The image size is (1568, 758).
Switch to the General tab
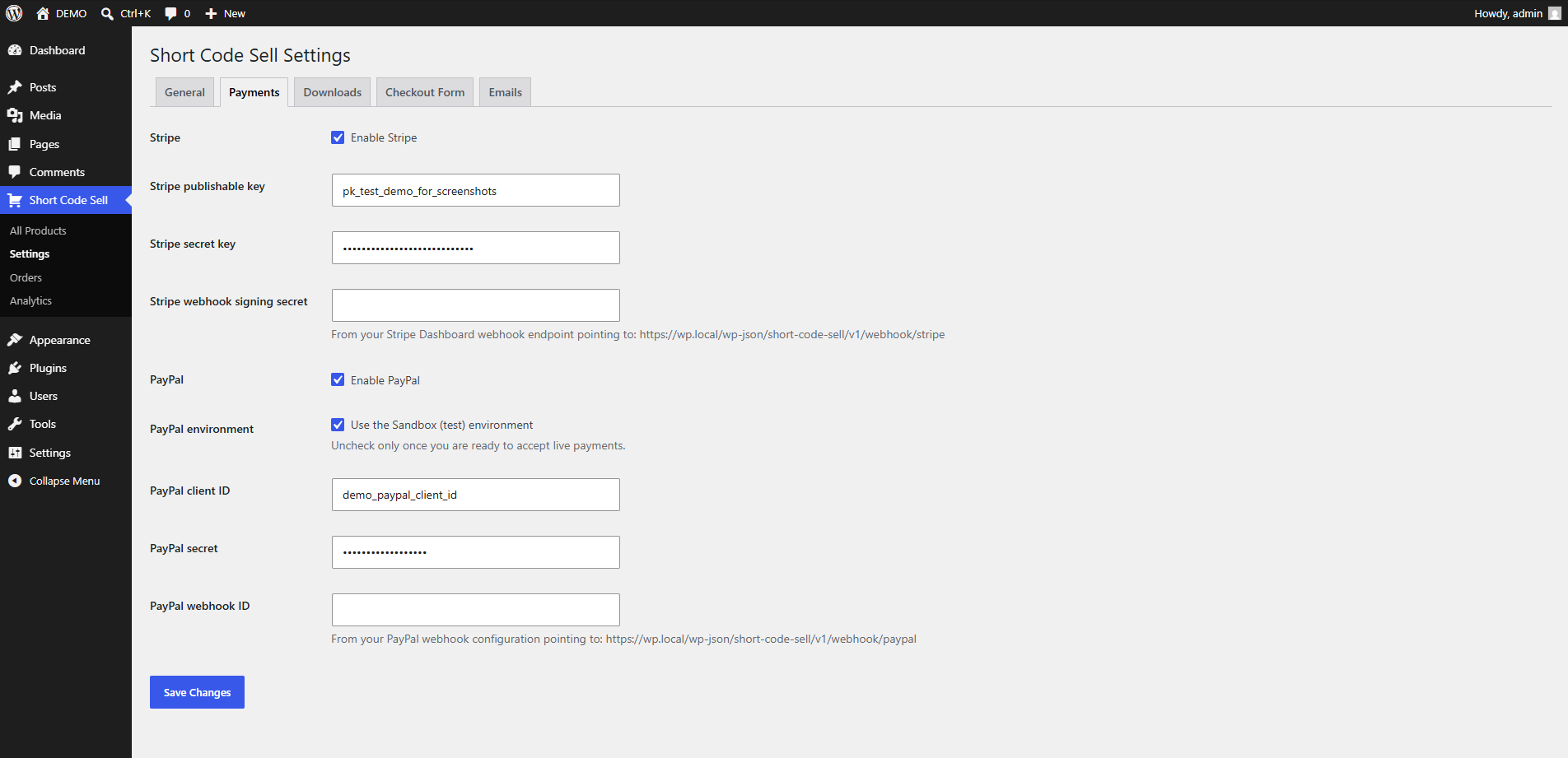pyautogui.click(x=184, y=92)
